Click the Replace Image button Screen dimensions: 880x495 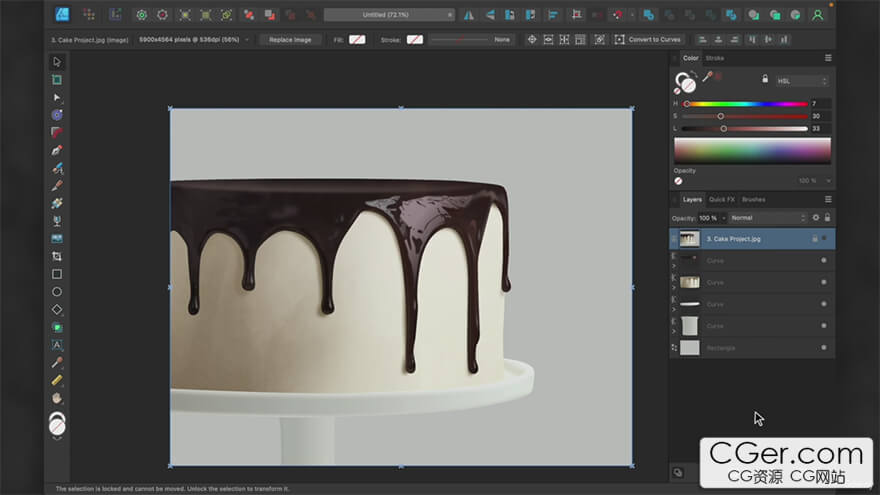[290, 39]
